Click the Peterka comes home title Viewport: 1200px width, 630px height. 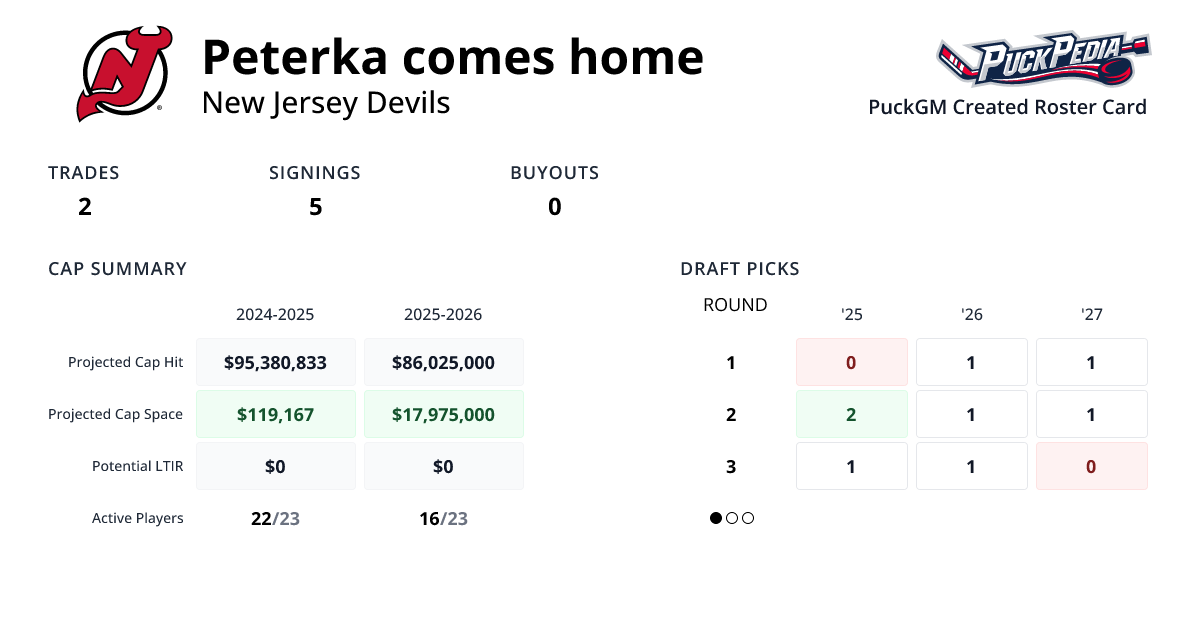(x=452, y=57)
